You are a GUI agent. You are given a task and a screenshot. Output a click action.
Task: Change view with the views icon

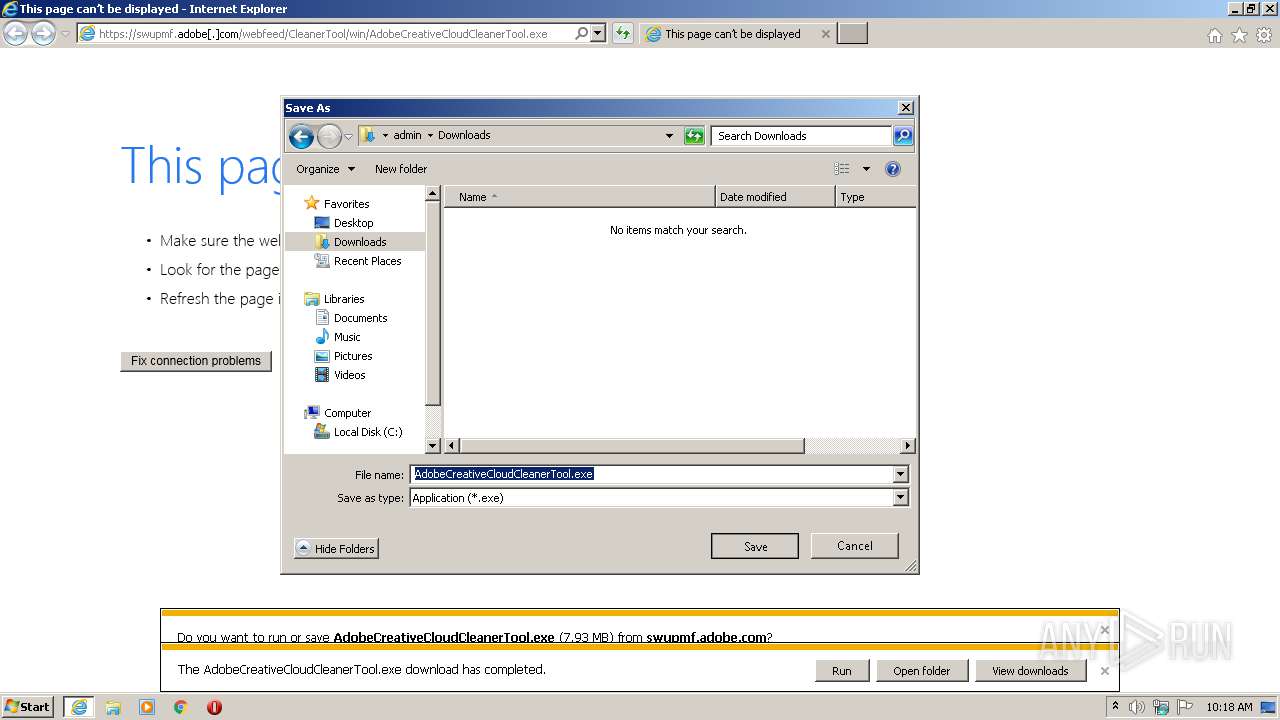coord(842,169)
